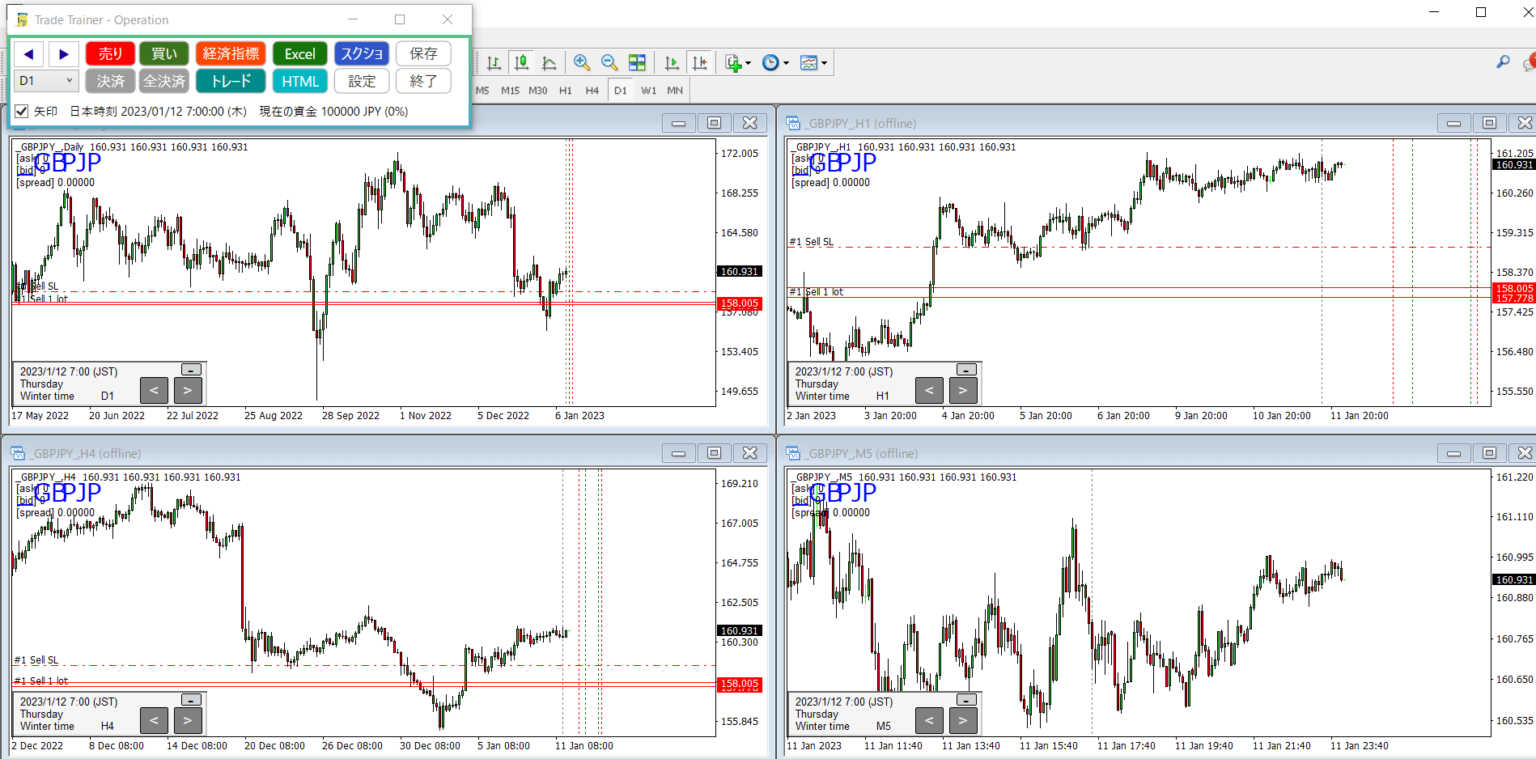The width and height of the screenshot is (1536, 759).
Task: Open a new chart via the New Chart icon
Action: [x=733, y=62]
